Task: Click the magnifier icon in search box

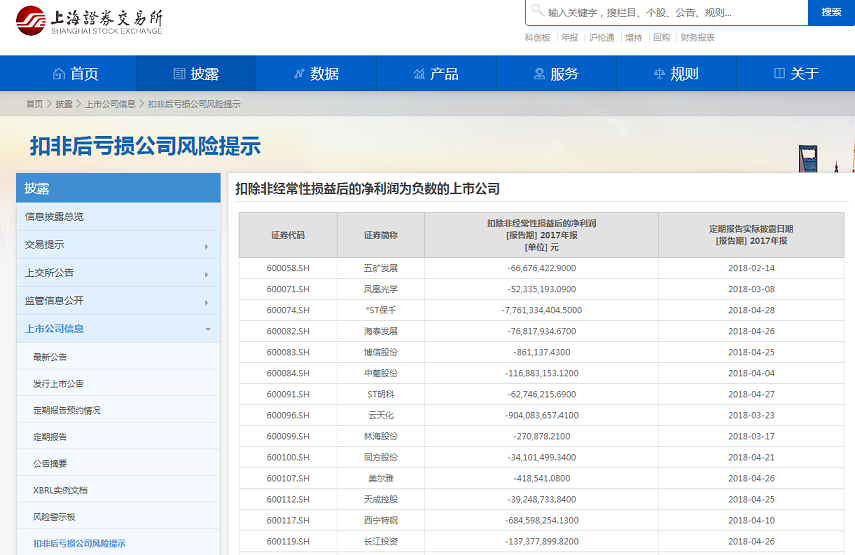Action: (537, 10)
